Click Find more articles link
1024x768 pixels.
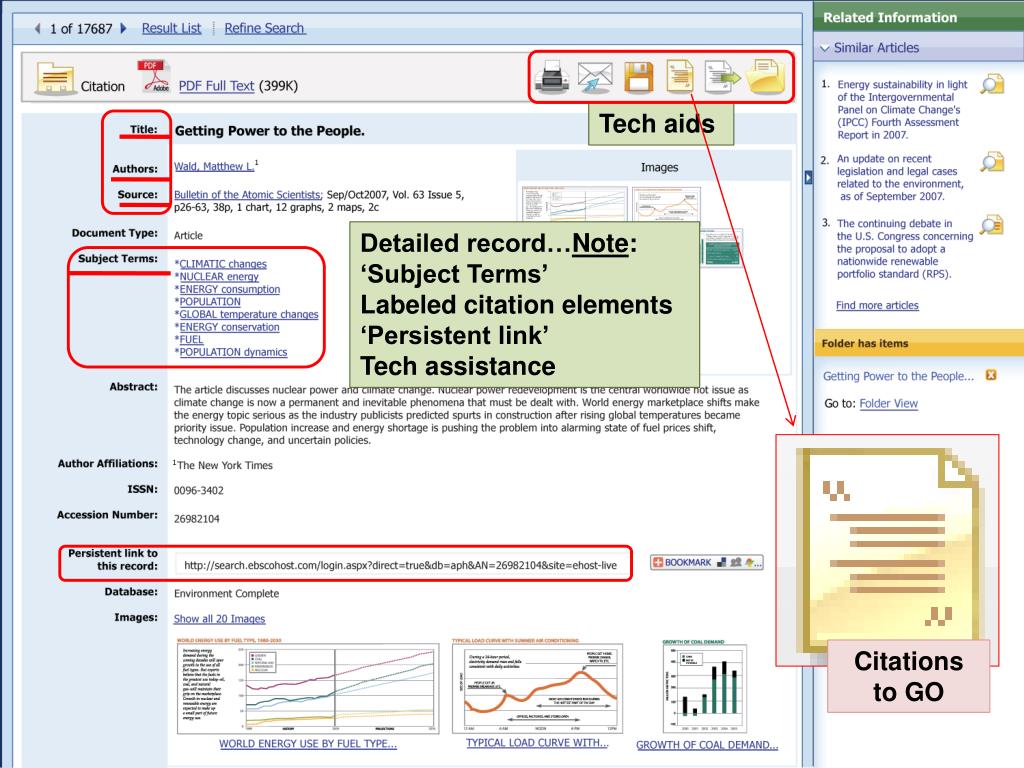click(877, 305)
